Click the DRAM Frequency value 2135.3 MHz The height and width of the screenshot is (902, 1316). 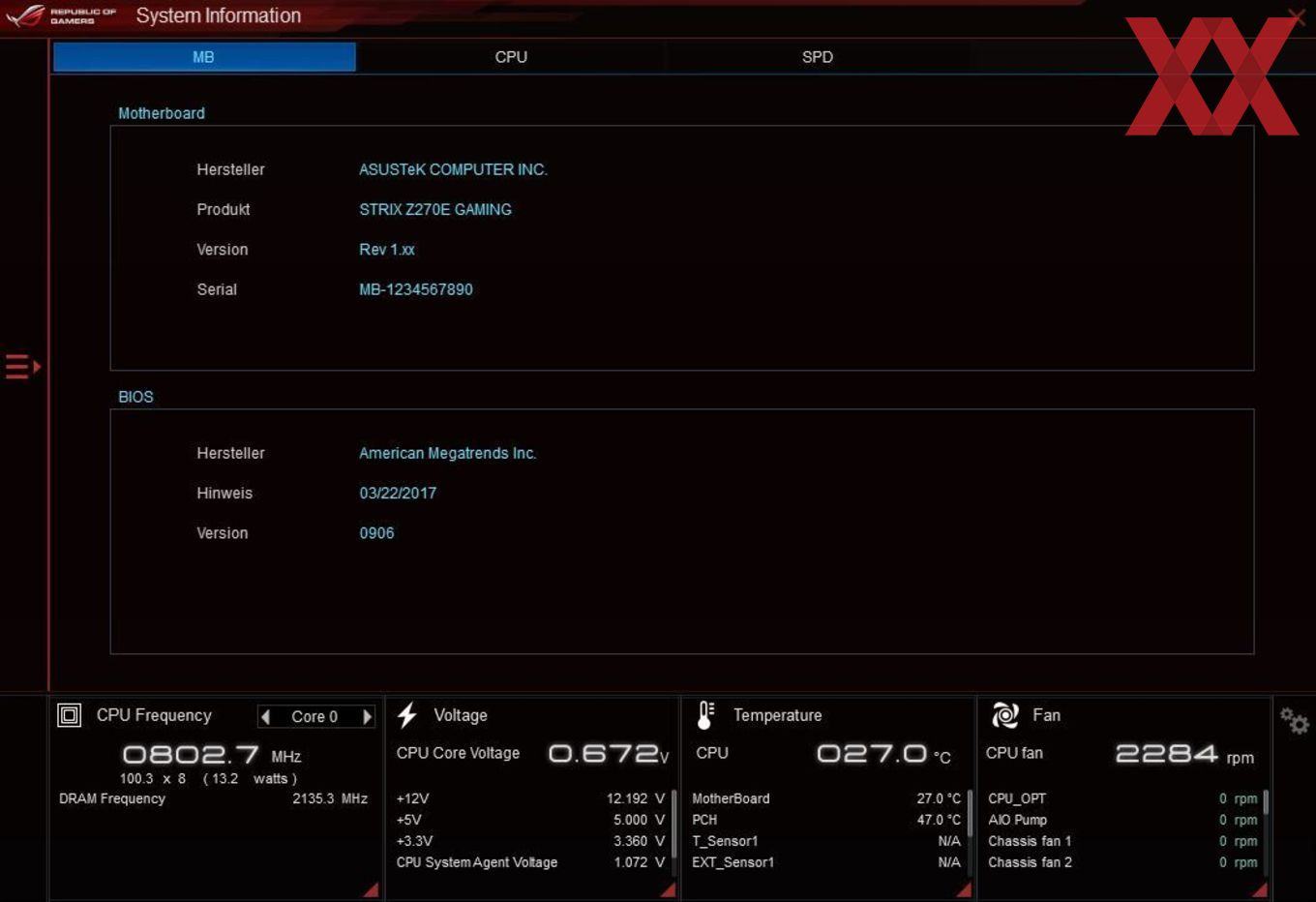[330, 798]
